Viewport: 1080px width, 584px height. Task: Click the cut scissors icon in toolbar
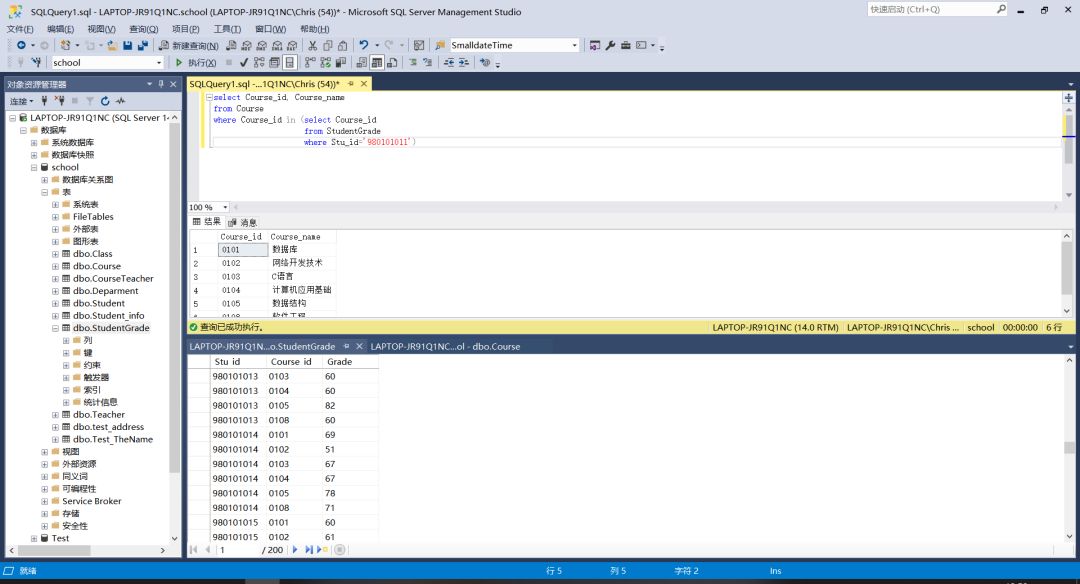[313, 46]
